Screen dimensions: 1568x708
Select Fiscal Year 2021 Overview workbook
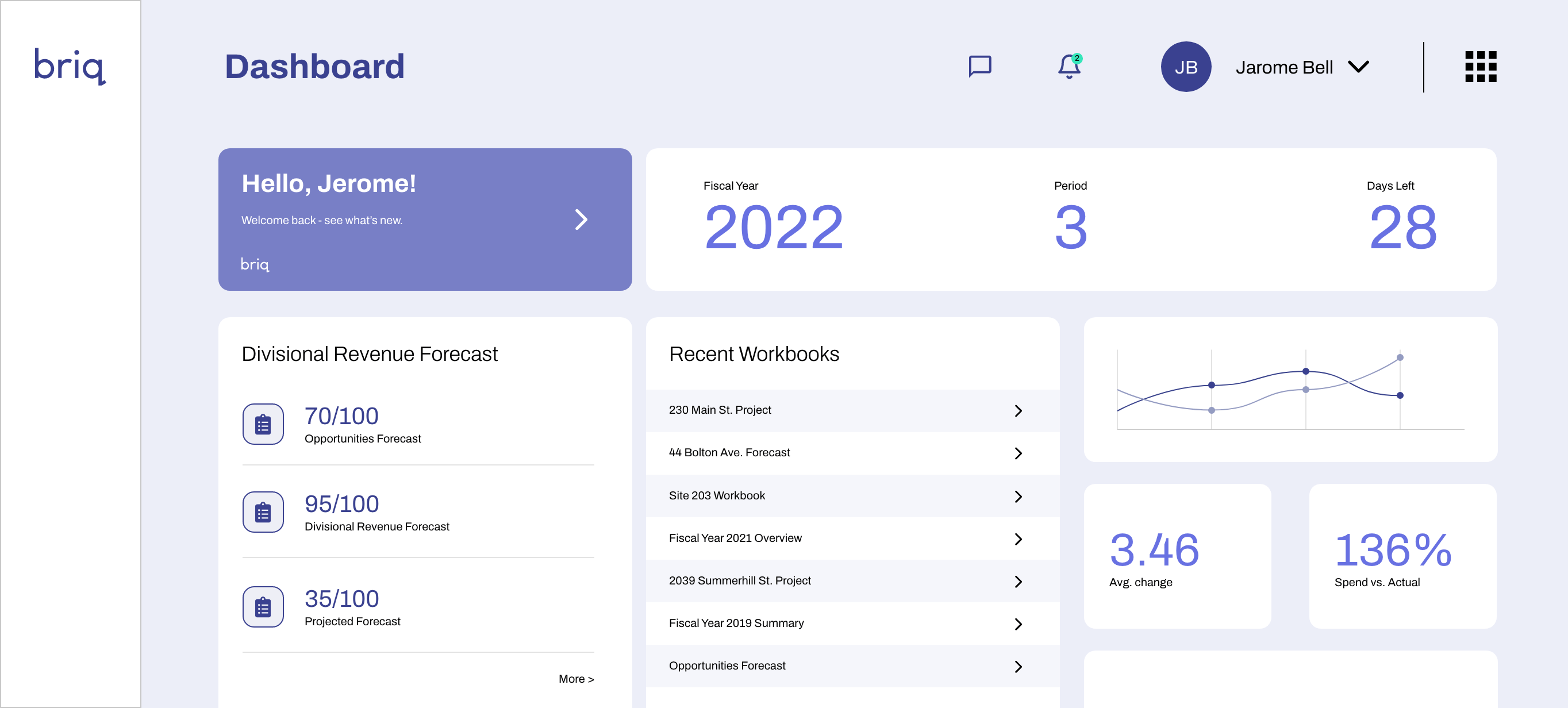click(735, 538)
